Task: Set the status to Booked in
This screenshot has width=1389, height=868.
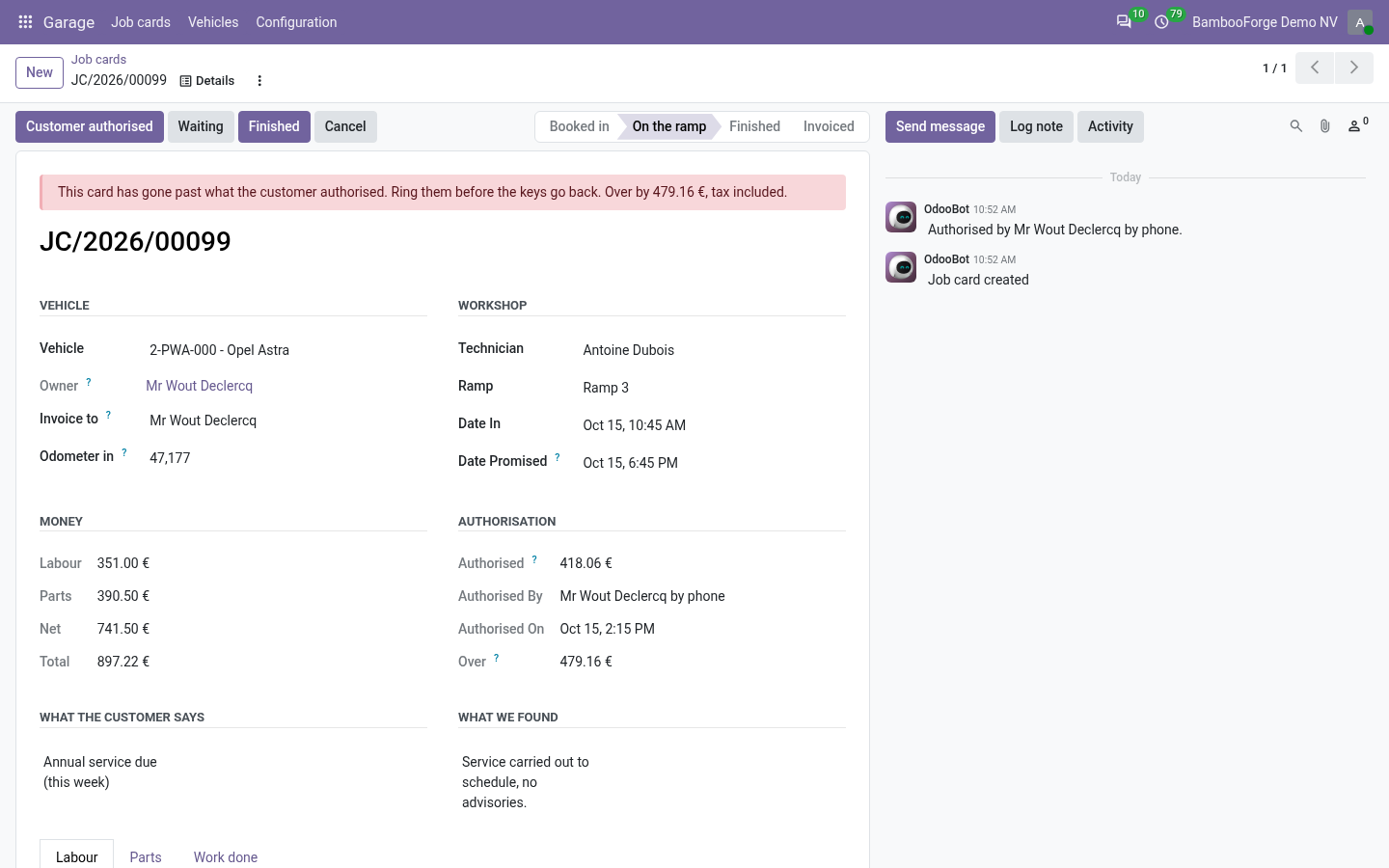Action: [579, 126]
